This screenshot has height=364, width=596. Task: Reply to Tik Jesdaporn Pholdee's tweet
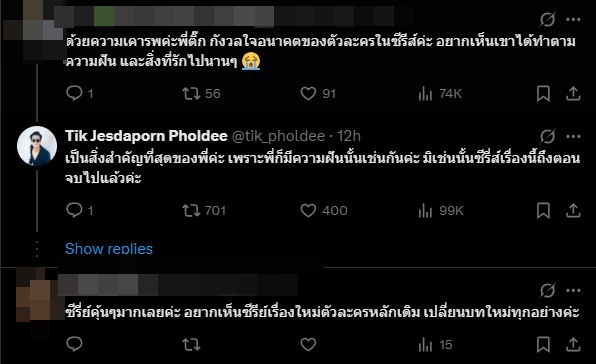click(79, 210)
